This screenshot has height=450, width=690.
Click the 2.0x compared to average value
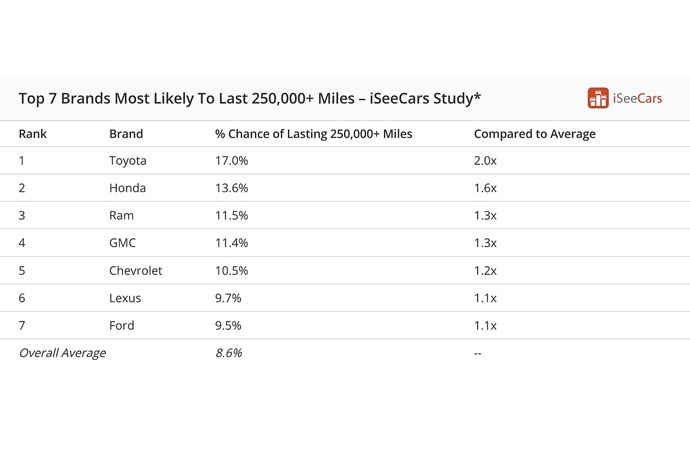coord(485,161)
